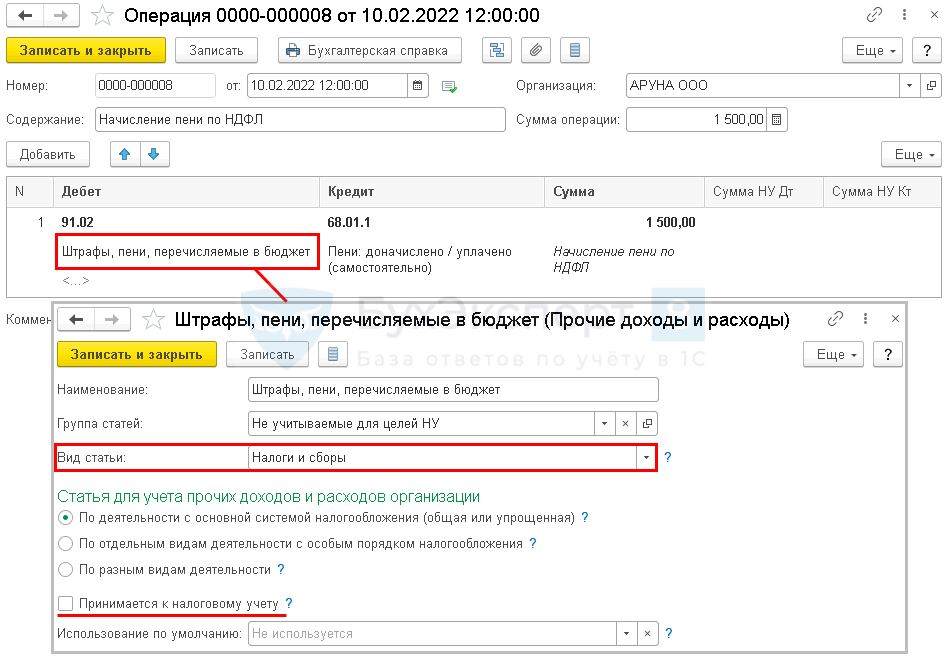Select radio 'По разным видам деятельности'
The height and width of the screenshot is (659, 946).
(66, 570)
